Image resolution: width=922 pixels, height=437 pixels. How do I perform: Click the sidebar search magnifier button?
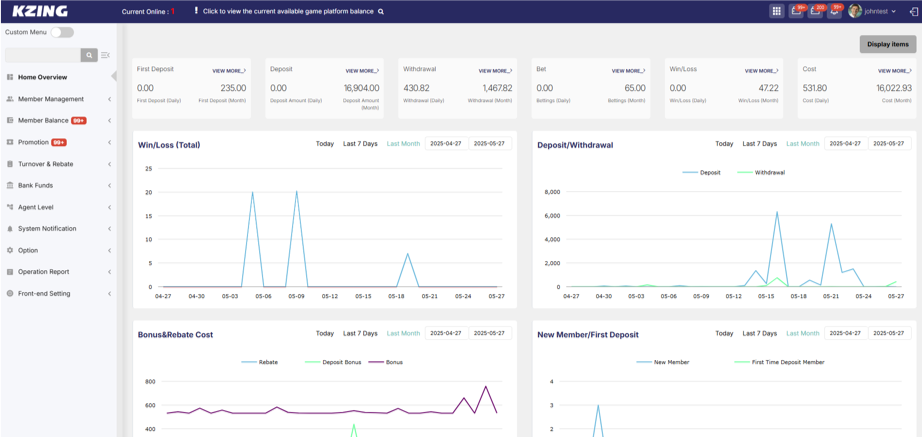pos(89,56)
